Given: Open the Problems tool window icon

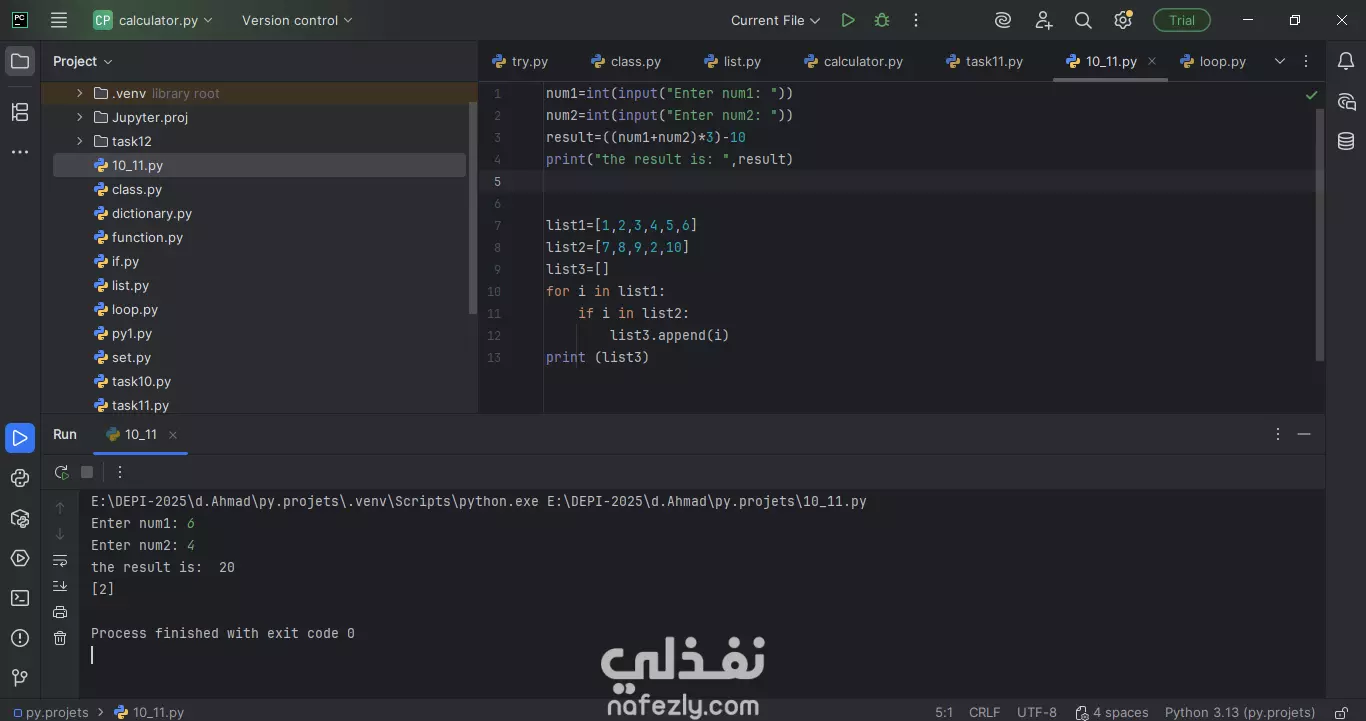Looking at the screenshot, I should coord(20,638).
